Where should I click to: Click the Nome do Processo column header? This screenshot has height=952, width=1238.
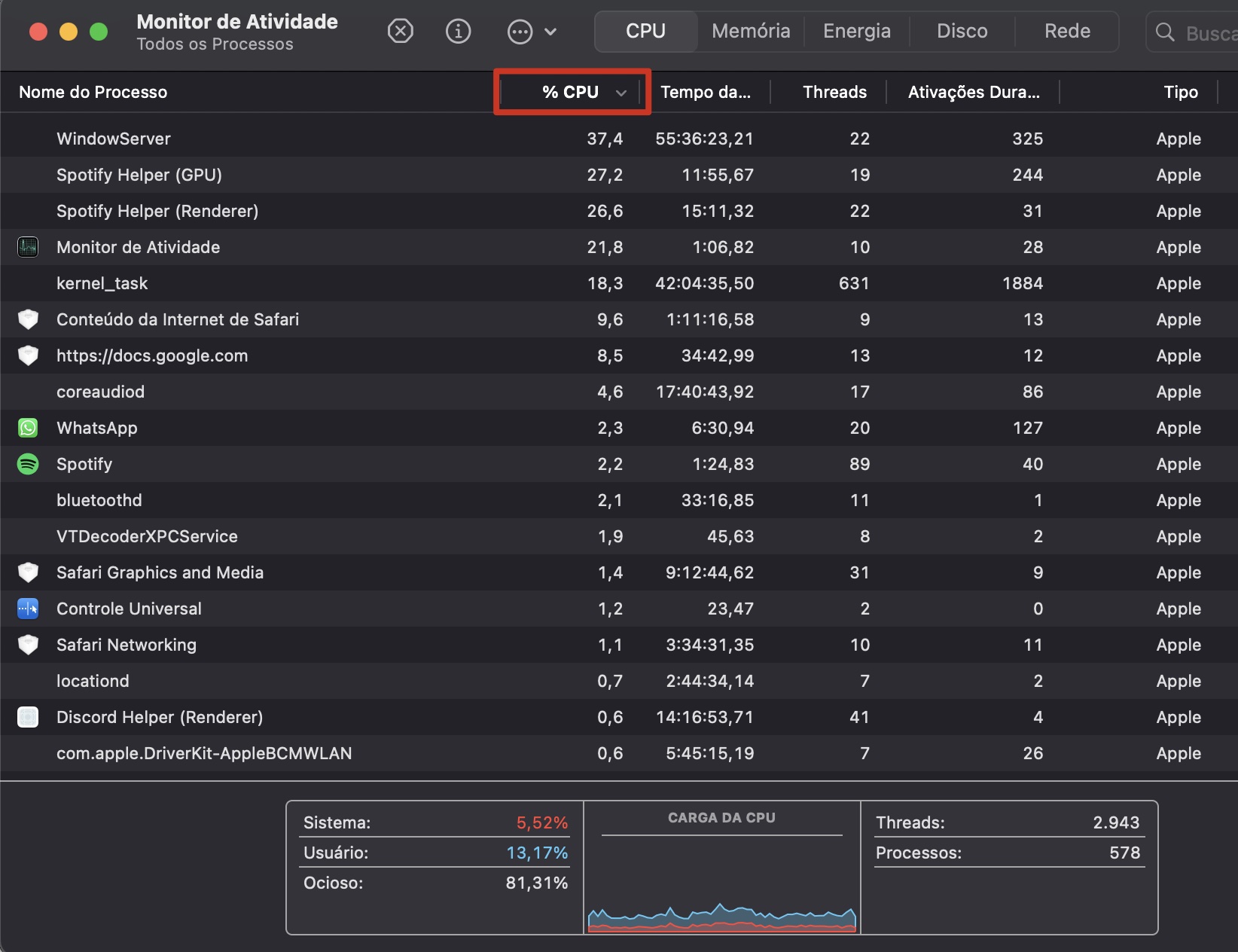tap(93, 92)
